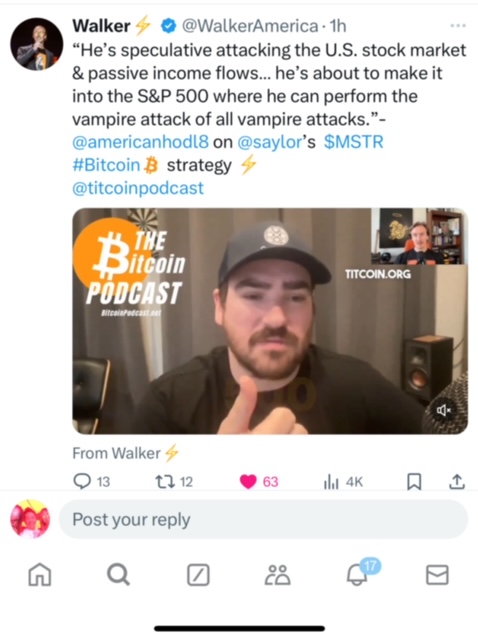Screen dimensions: 478x640
Task: Play the Bitcoin Podcast video thumbnail
Action: (270, 321)
